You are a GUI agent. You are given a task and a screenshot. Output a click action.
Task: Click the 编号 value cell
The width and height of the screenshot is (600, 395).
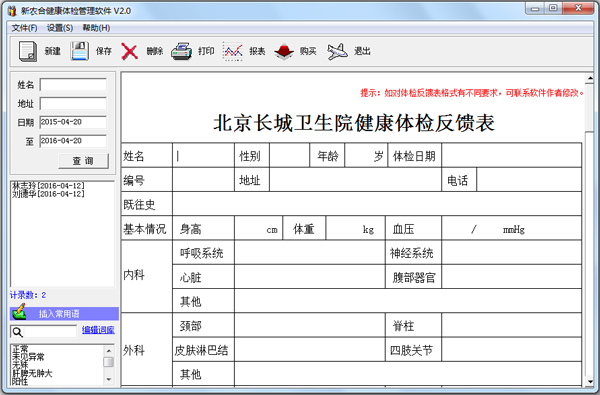pos(204,180)
